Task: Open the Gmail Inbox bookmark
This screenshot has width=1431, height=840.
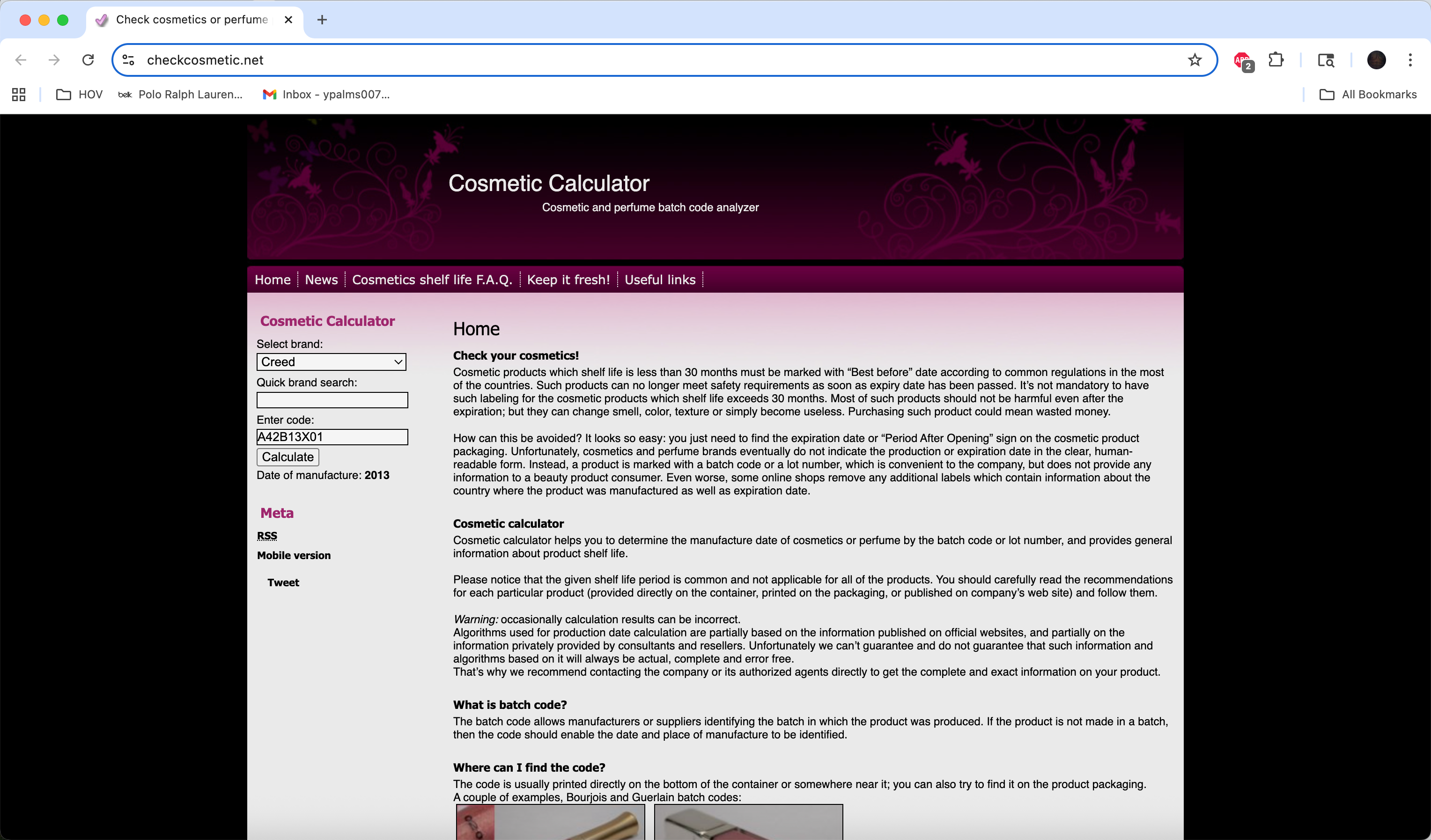Action: [x=326, y=94]
